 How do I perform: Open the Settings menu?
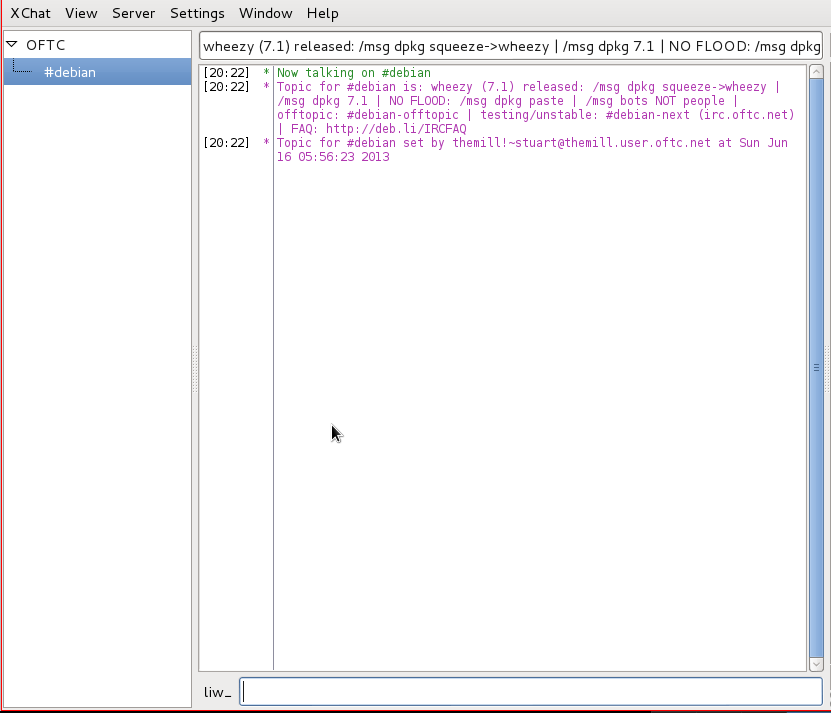(197, 13)
